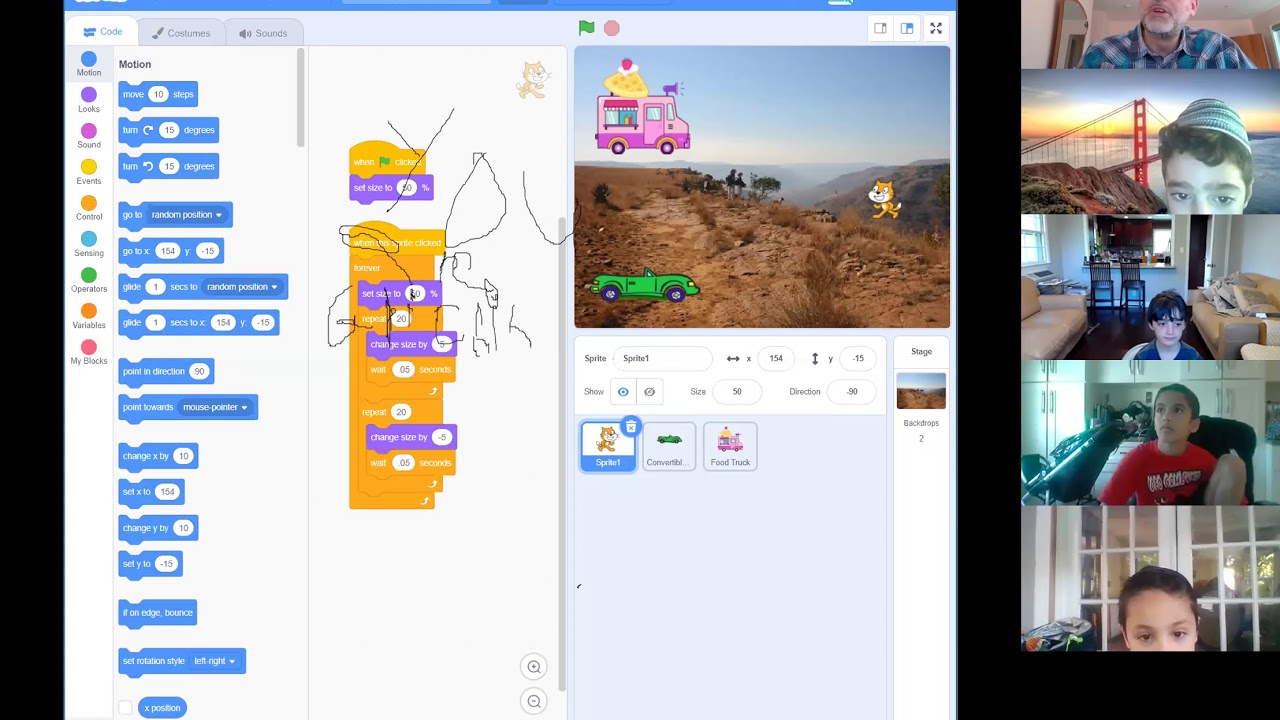
Task: Click the sprite Size input field
Action: coord(737,392)
